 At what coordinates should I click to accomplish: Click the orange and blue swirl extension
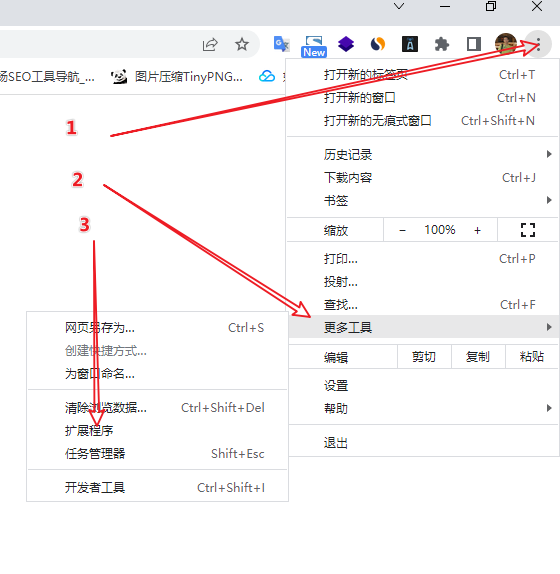[378, 44]
